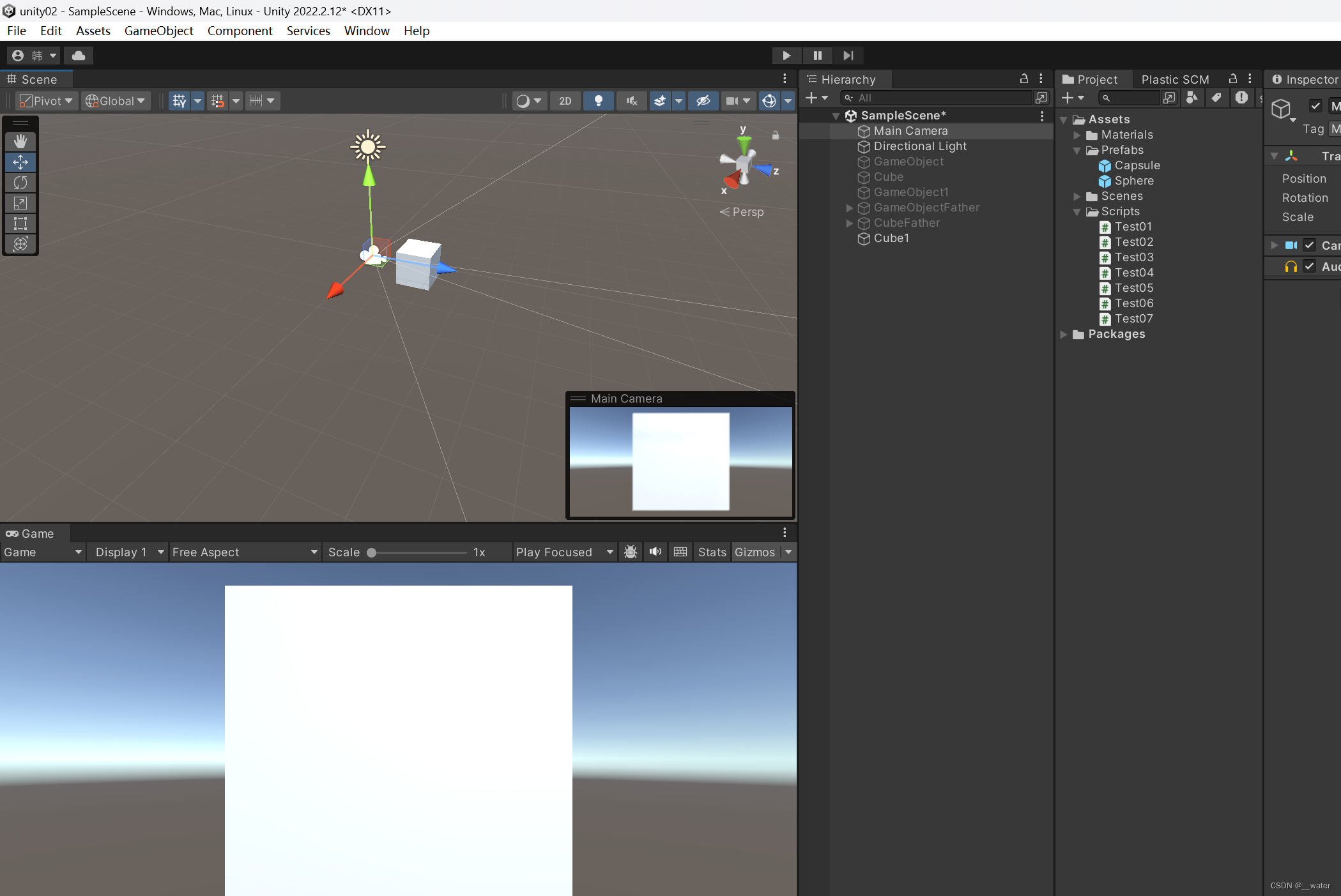Image resolution: width=1341 pixels, height=896 pixels.
Task: Open the Free Aspect dropdown in Game view
Action: click(x=245, y=552)
